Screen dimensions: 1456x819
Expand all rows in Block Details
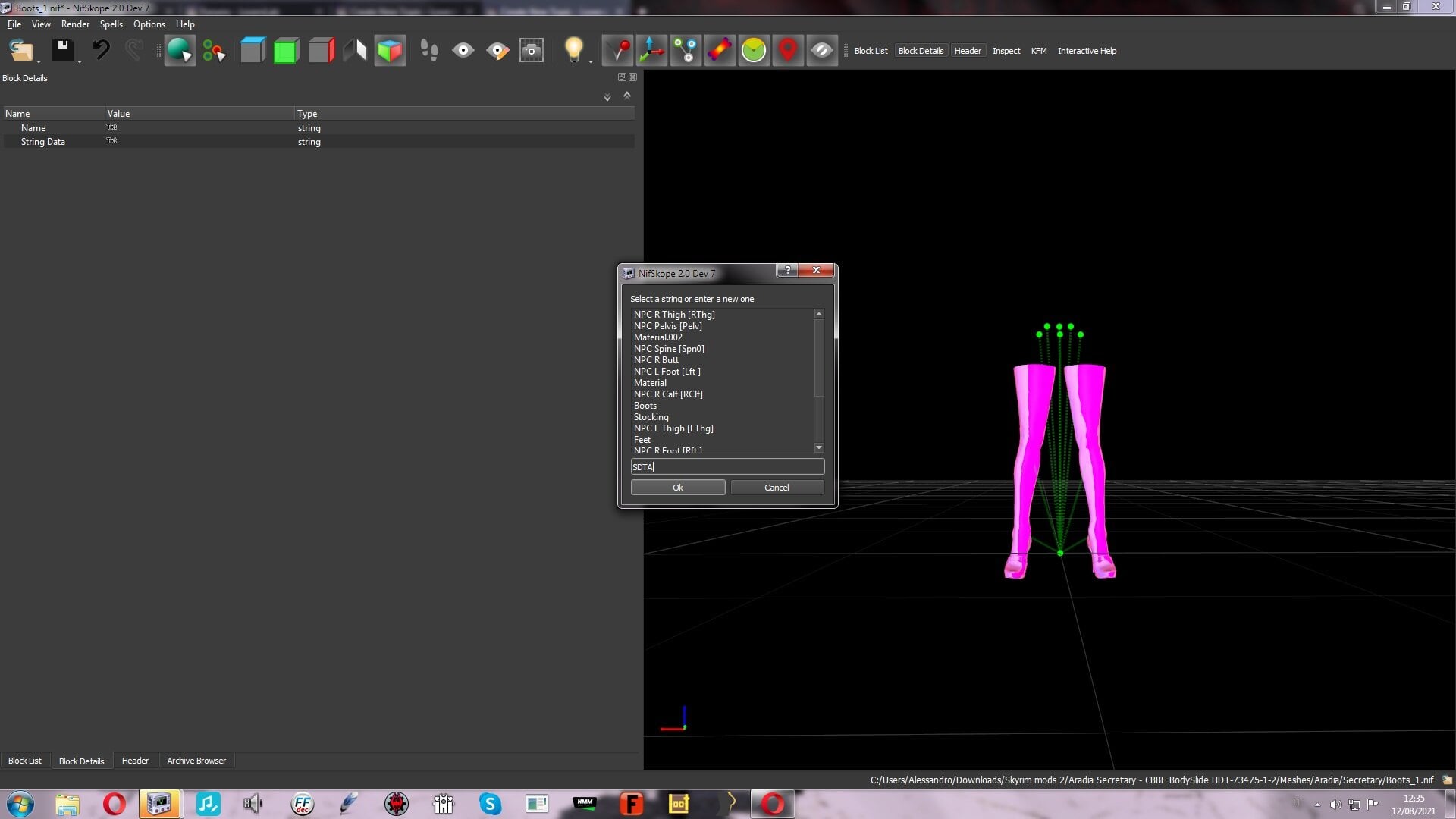[x=607, y=97]
